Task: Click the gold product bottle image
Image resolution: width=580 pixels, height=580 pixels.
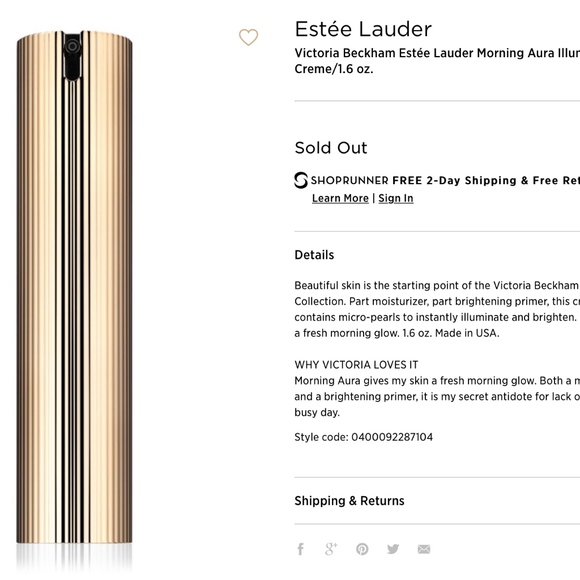Action: [x=74, y=289]
